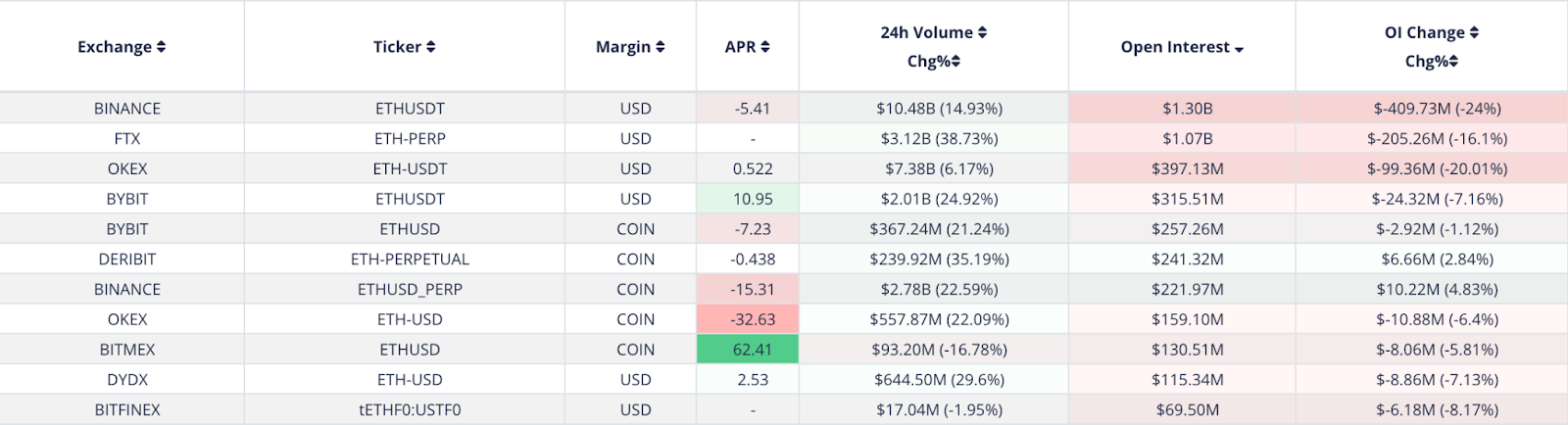Click the ETH-PERPETUAL ticker on Deribit
This screenshot has width=1568, height=425.
(410, 260)
